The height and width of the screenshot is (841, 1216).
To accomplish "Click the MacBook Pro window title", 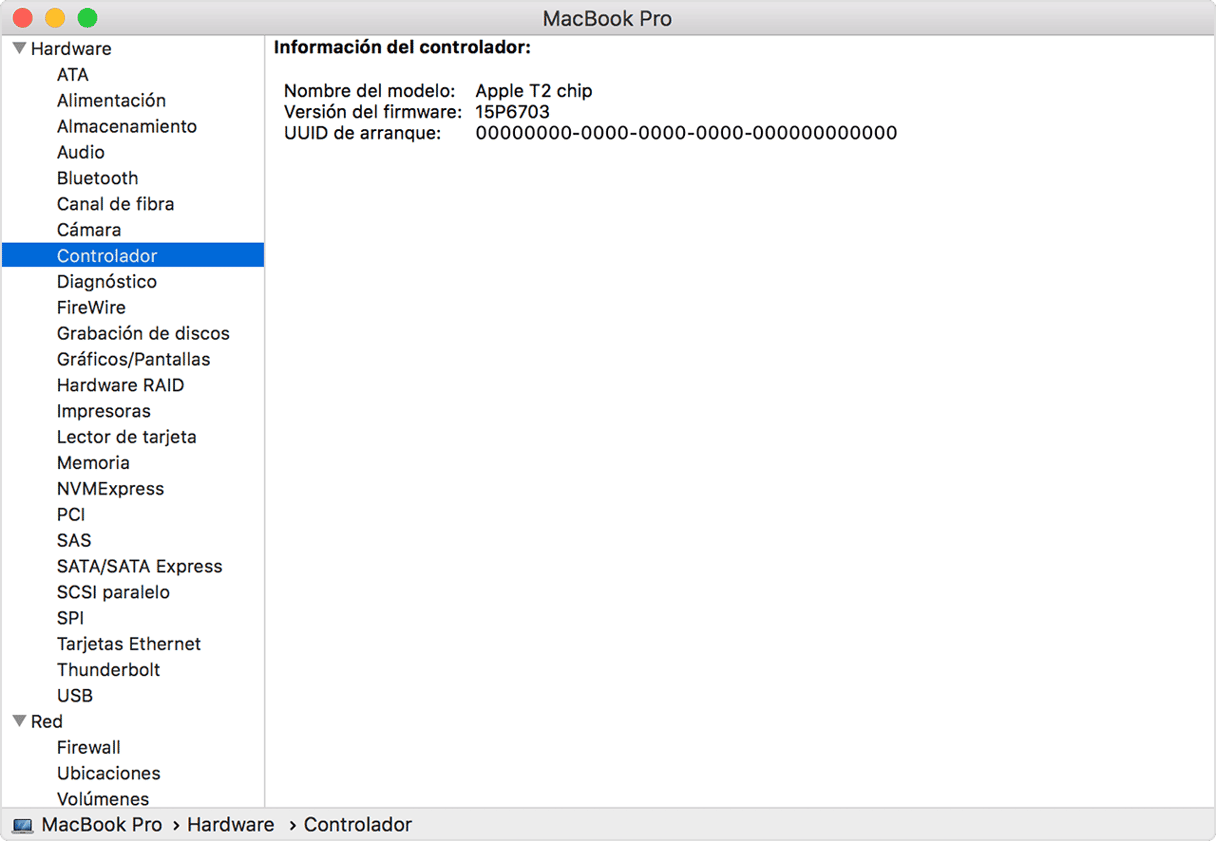I will coord(607,19).
